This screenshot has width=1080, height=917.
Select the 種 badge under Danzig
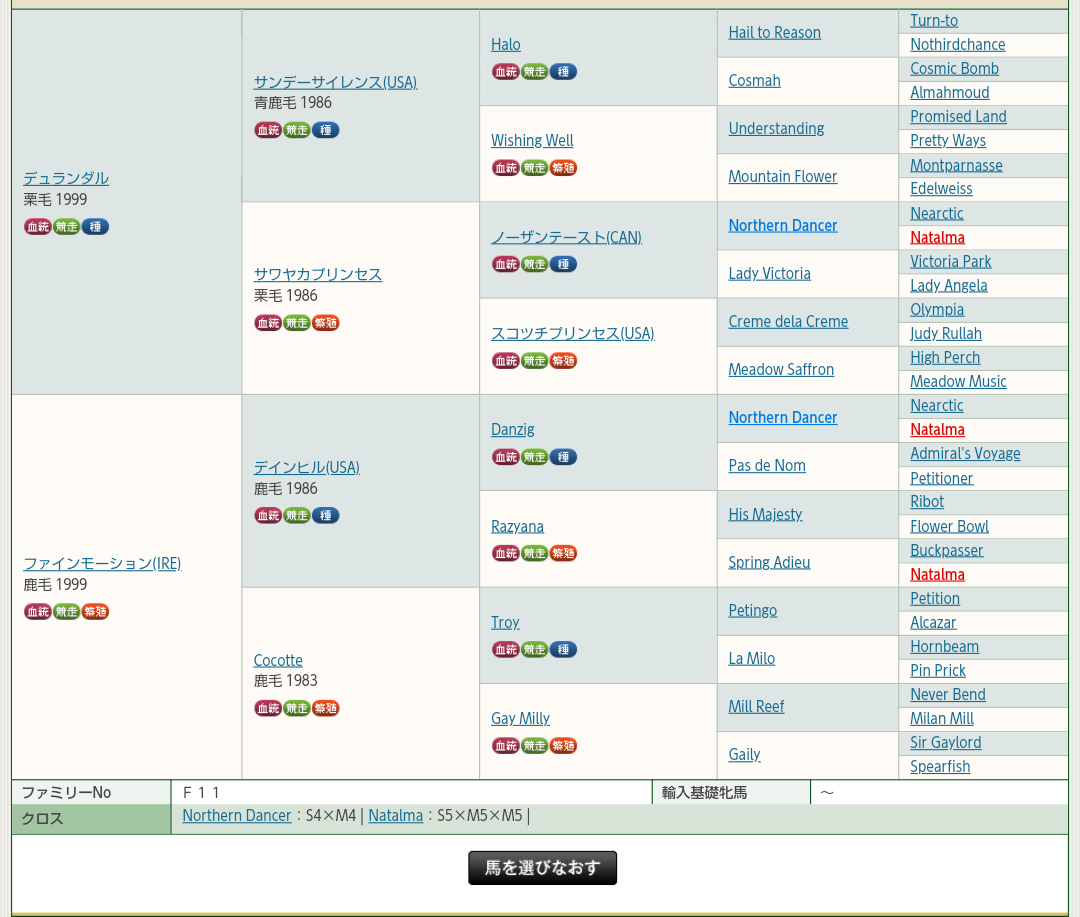click(x=564, y=457)
